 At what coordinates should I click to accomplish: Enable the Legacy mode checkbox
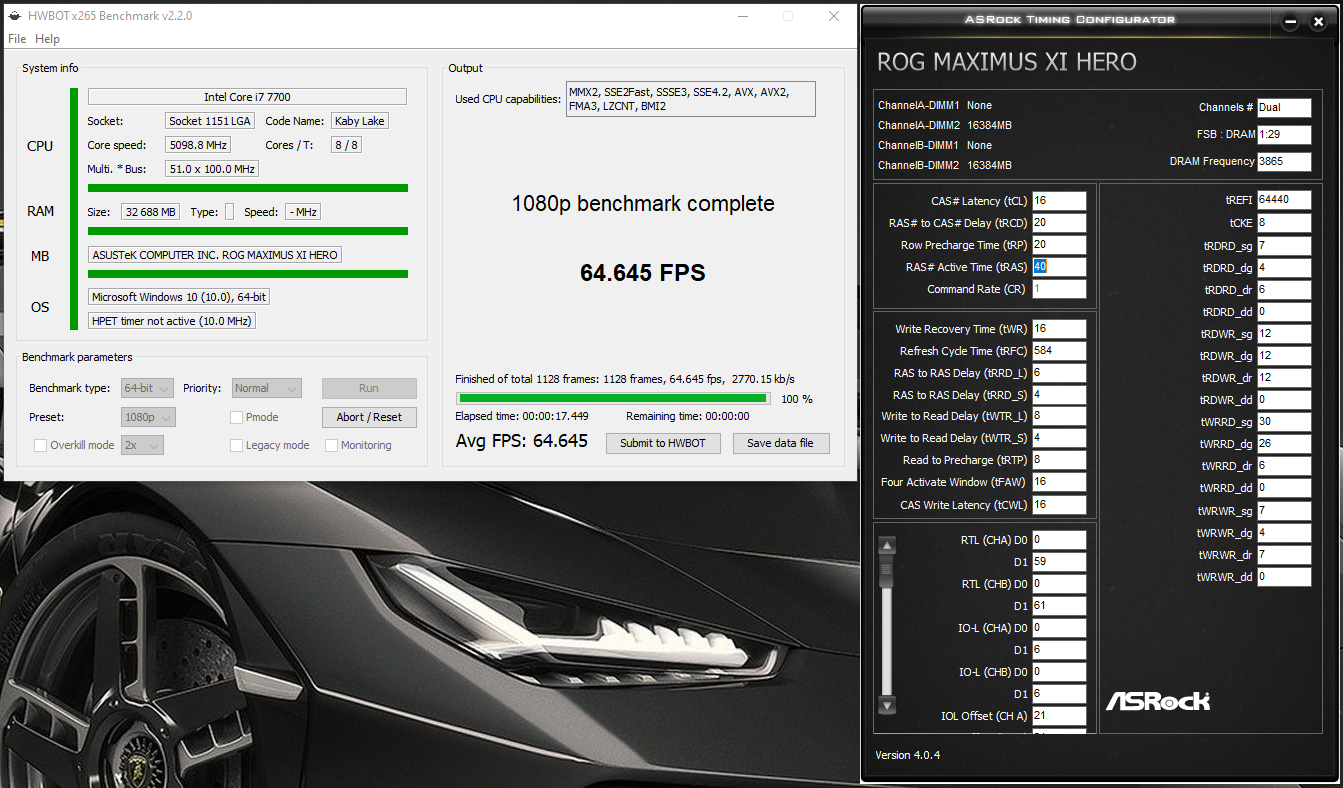coord(237,445)
